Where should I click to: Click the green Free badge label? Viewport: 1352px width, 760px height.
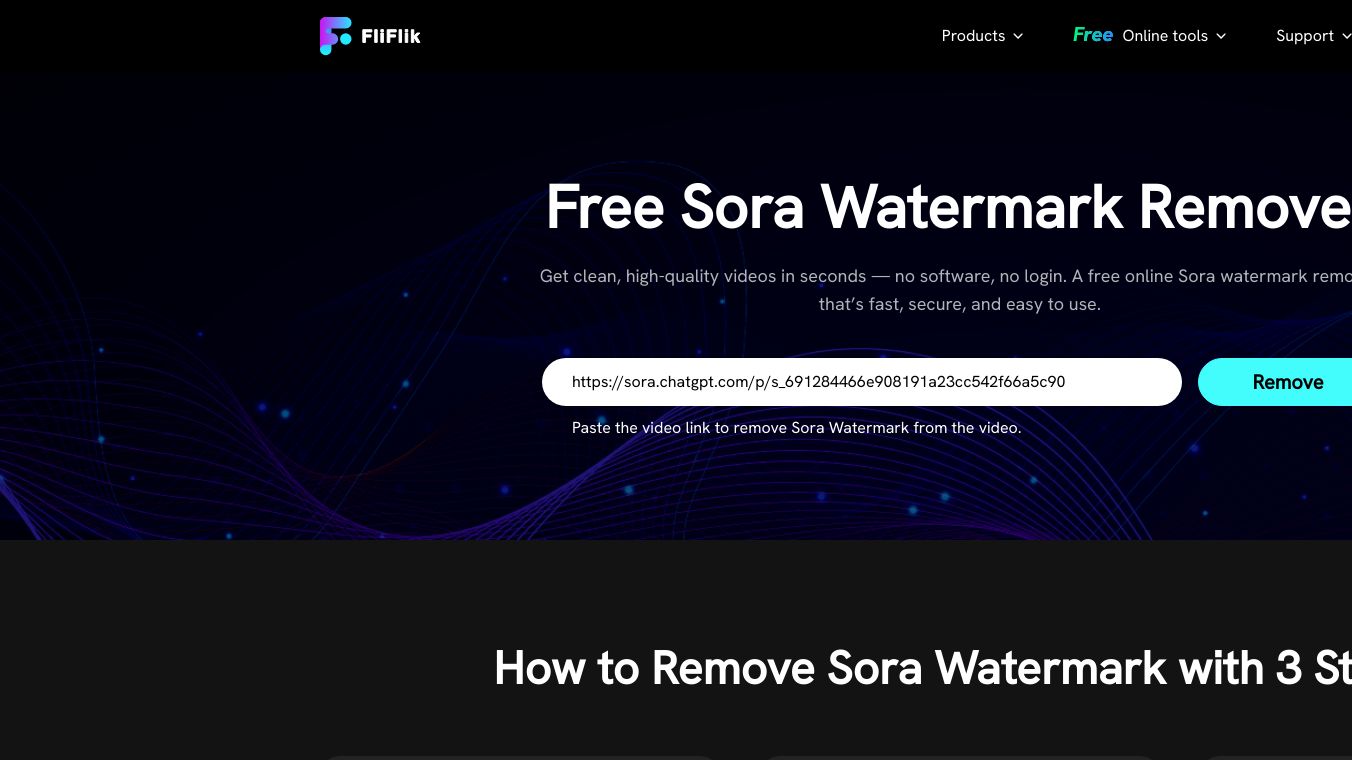pyautogui.click(x=1093, y=35)
